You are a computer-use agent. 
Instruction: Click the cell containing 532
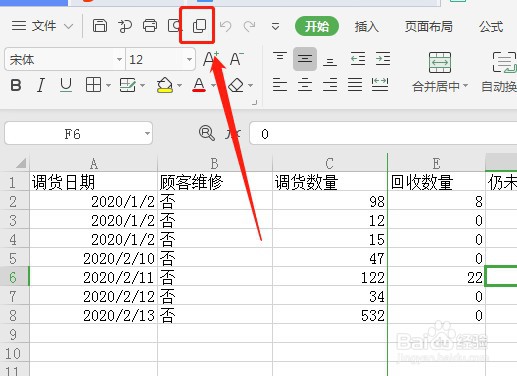[x=330, y=315]
